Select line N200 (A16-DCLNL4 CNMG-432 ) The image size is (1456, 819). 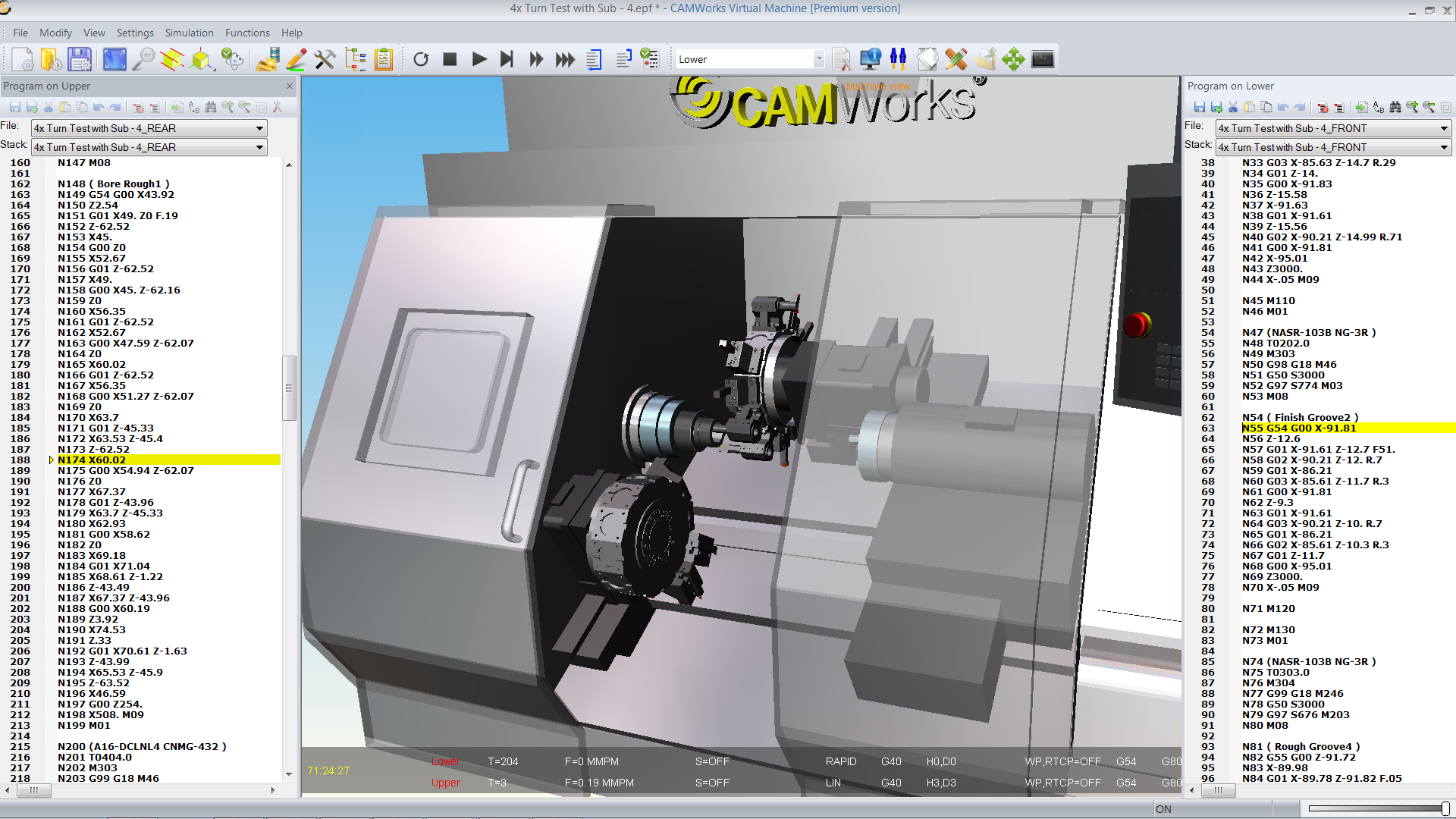click(x=142, y=746)
